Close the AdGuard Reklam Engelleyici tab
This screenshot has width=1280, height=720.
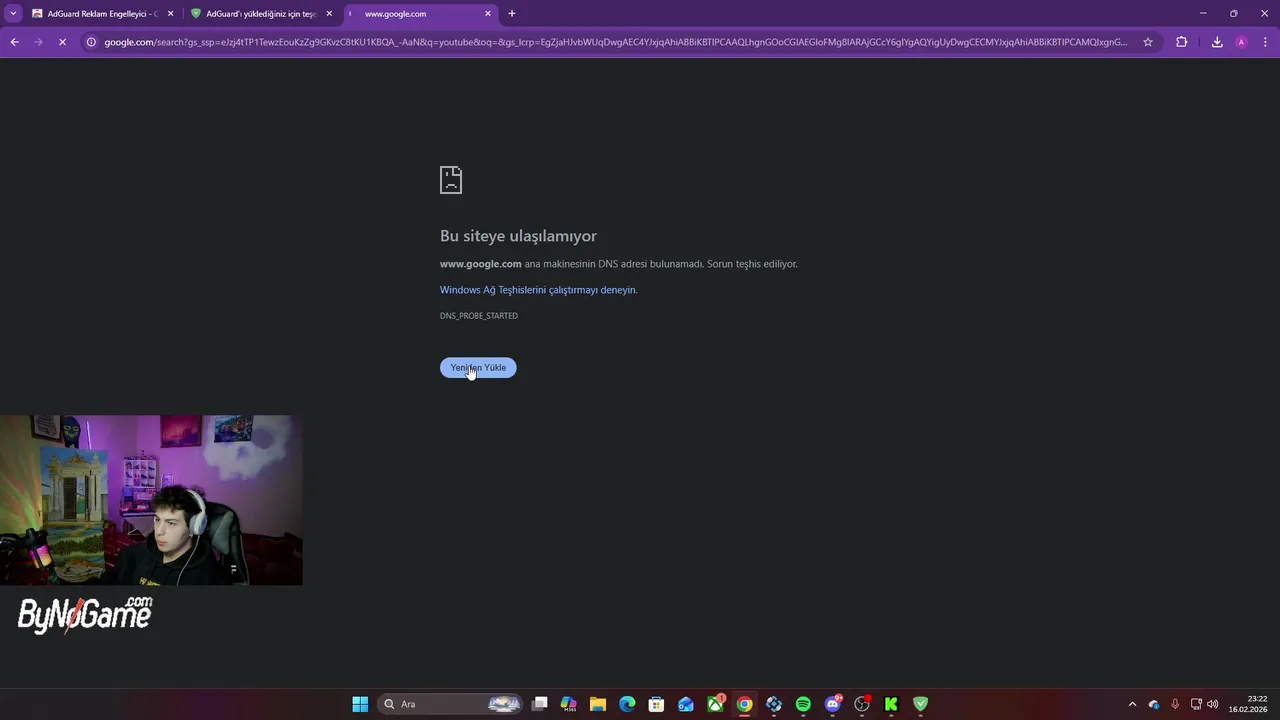click(x=170, y=14)
